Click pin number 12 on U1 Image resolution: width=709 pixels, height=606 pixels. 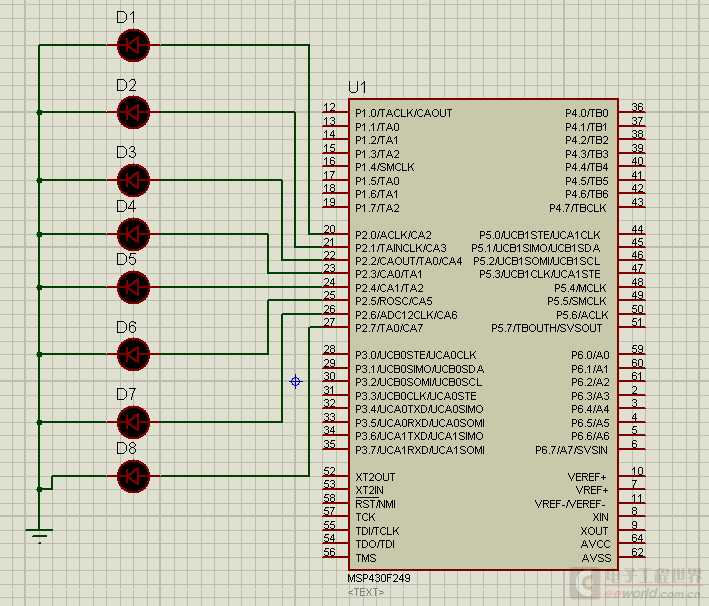click(330, 107)
